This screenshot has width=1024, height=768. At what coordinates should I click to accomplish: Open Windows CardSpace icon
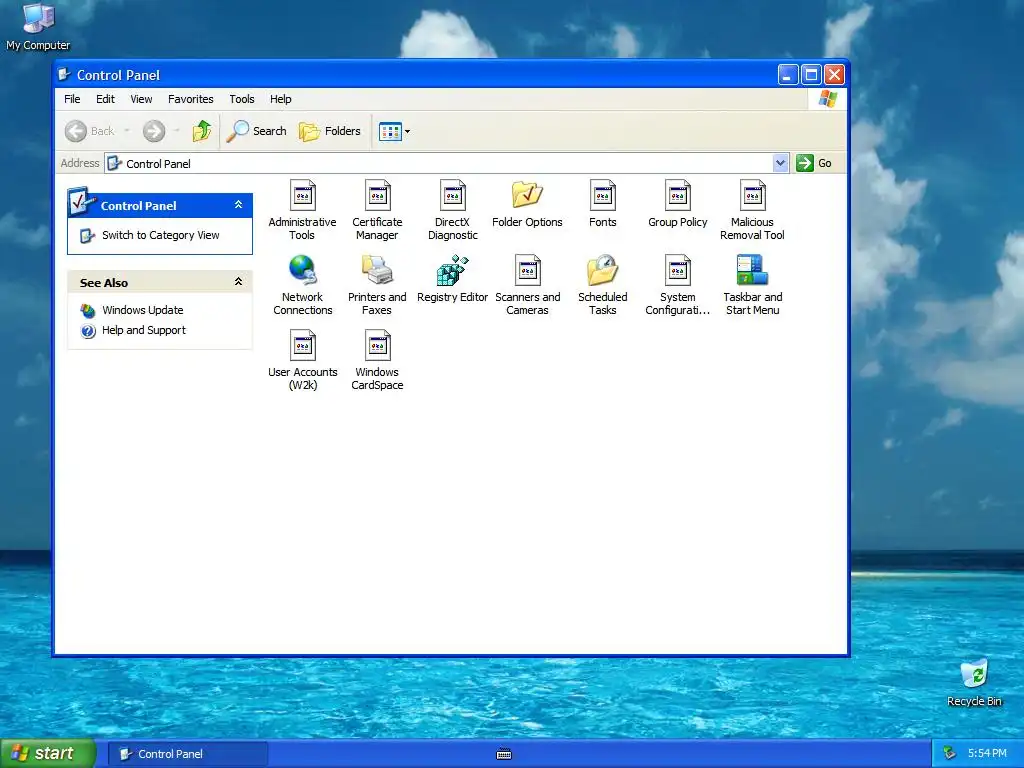pyautogui.click(x=377, y=360)
